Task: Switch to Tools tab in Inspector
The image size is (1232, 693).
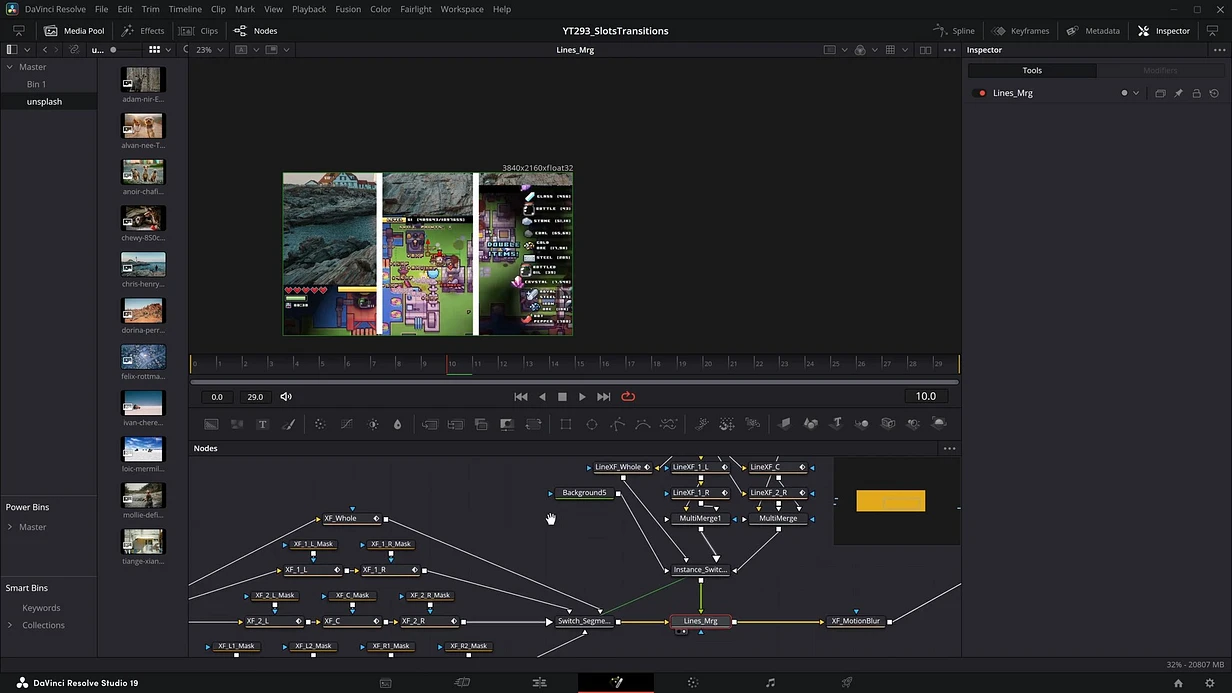Action: tap(1032, 71)
